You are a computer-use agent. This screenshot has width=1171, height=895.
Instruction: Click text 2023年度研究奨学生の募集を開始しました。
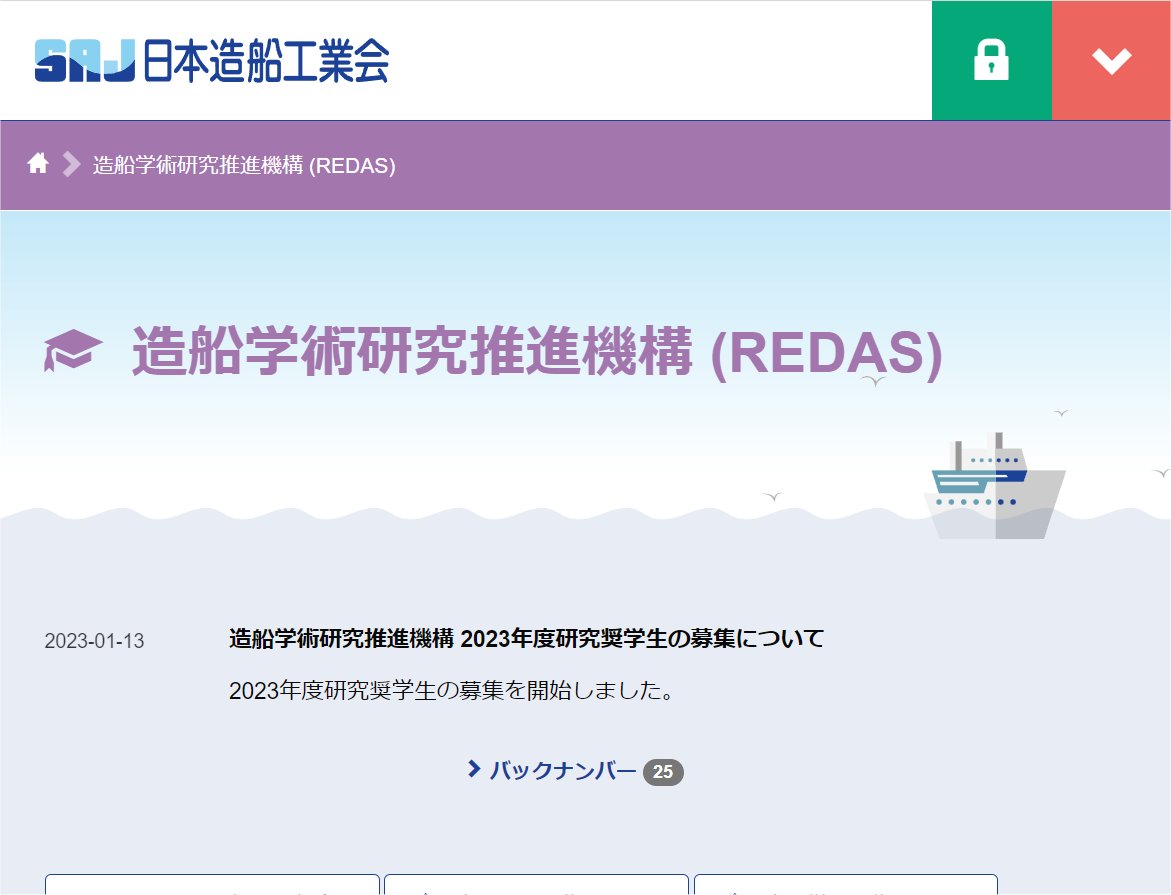click(x=452, y=690)
